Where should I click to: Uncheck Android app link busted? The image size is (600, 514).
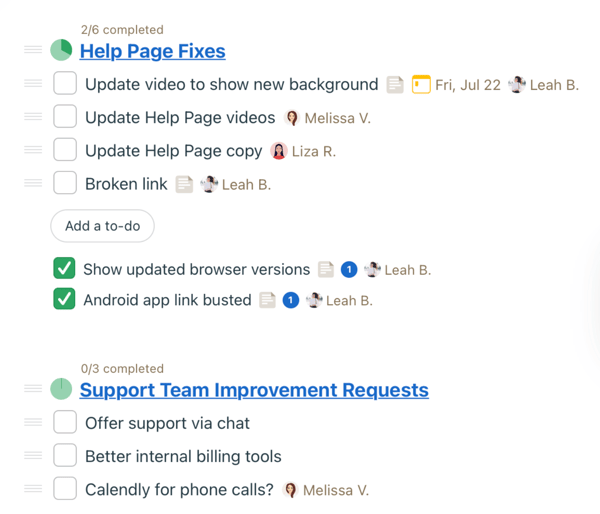coord(64,299)
